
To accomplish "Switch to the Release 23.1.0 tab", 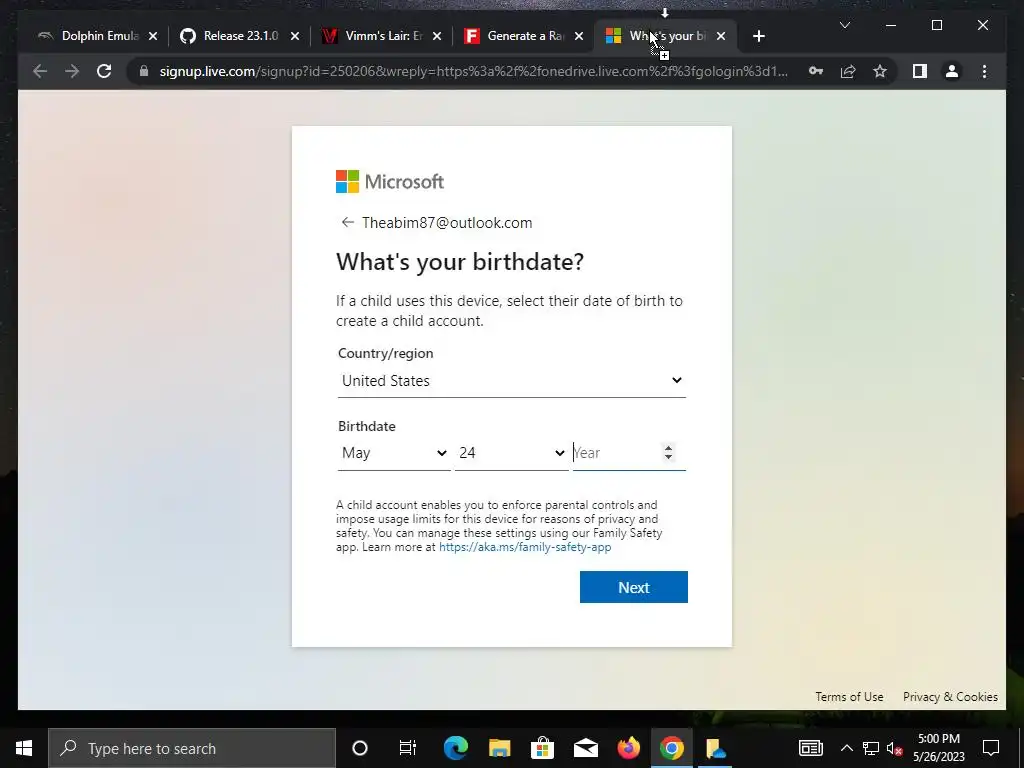I will point(240,36).
